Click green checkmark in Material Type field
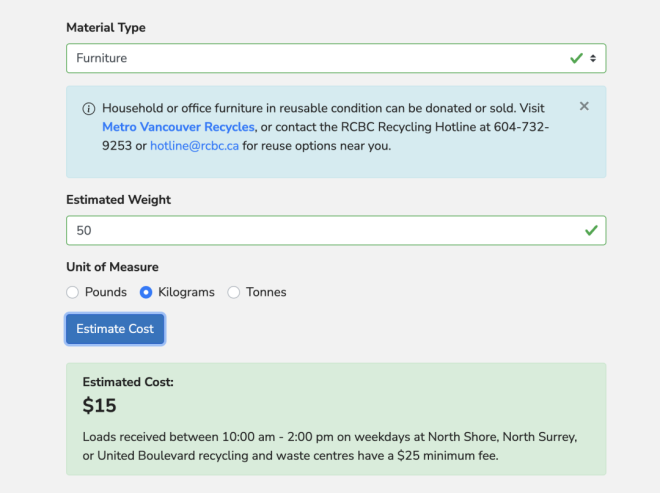Viewport: 660px width, 493px height. coord(576,59)
